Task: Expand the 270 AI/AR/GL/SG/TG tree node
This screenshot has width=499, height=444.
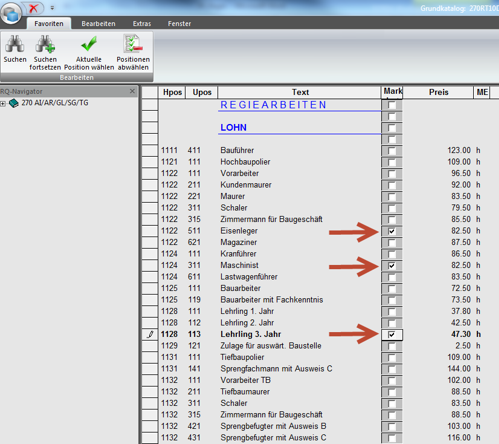Action: 3,104
